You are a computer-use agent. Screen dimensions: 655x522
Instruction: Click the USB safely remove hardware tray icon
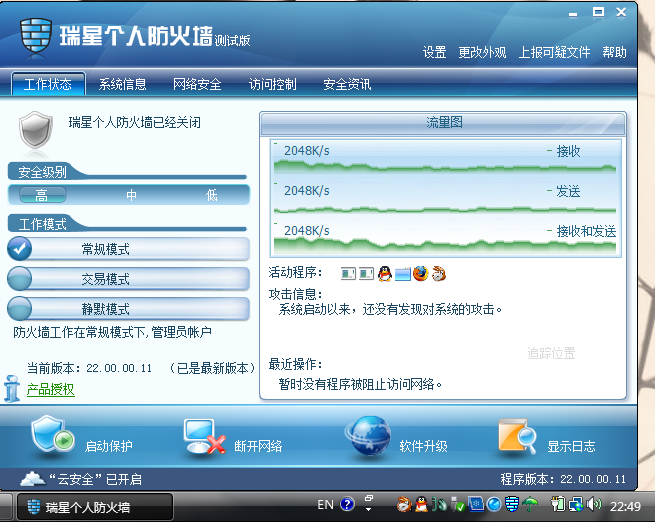point(458,504)
